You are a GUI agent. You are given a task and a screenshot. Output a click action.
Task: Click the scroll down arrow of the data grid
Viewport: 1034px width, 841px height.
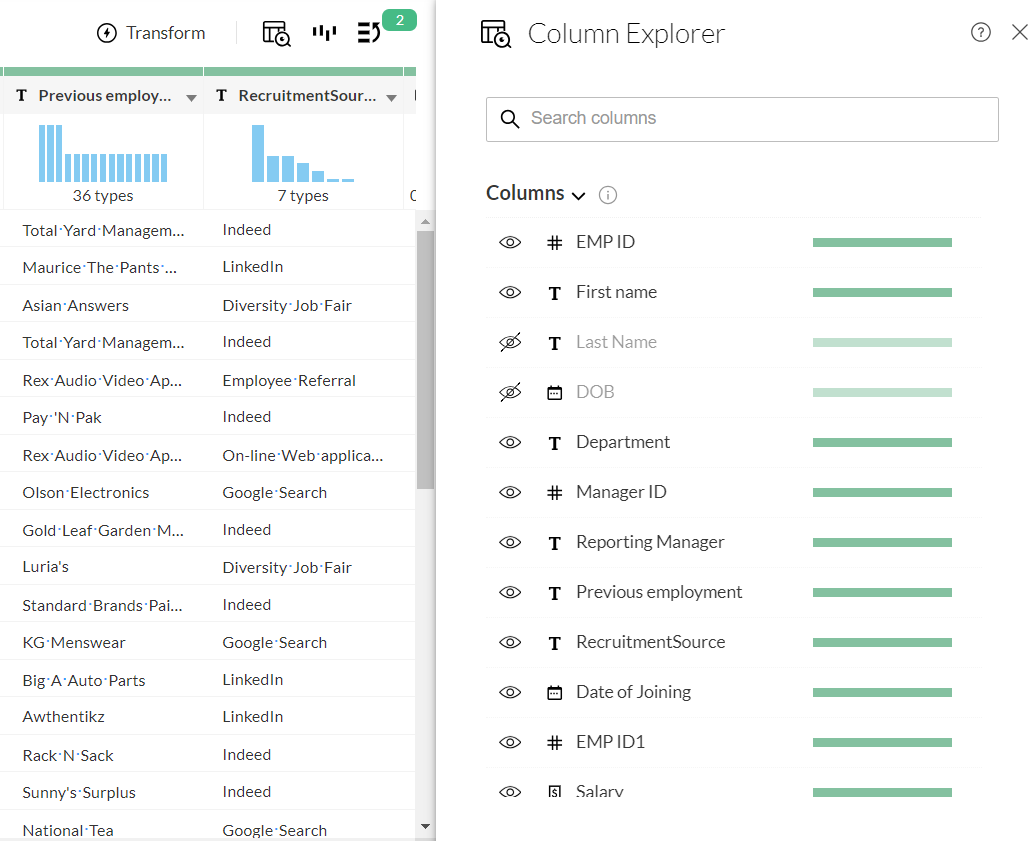click(x=425, y=827)
